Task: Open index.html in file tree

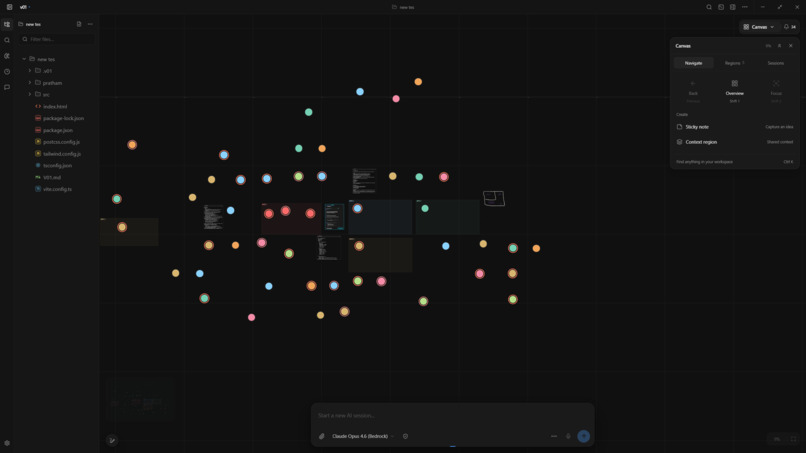Action: pyautogui.click(x=55, y=106)
